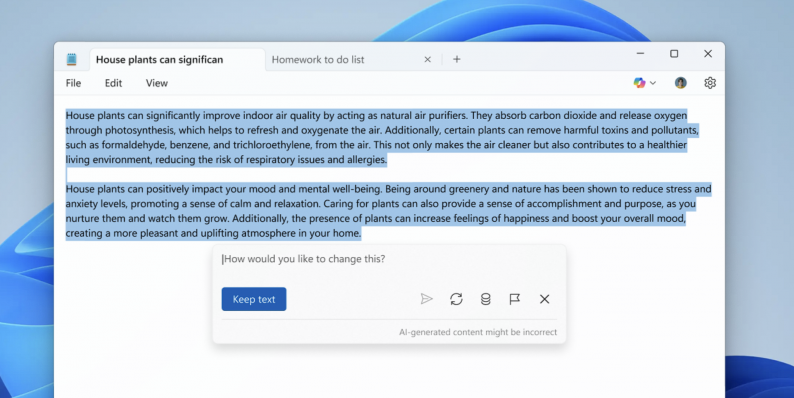Image resolution: width=794 pixels, height=398 pixels.
Task: Dismiss the rewrite popup with its X
Action: pyautogui.click(x=544, y=299)
